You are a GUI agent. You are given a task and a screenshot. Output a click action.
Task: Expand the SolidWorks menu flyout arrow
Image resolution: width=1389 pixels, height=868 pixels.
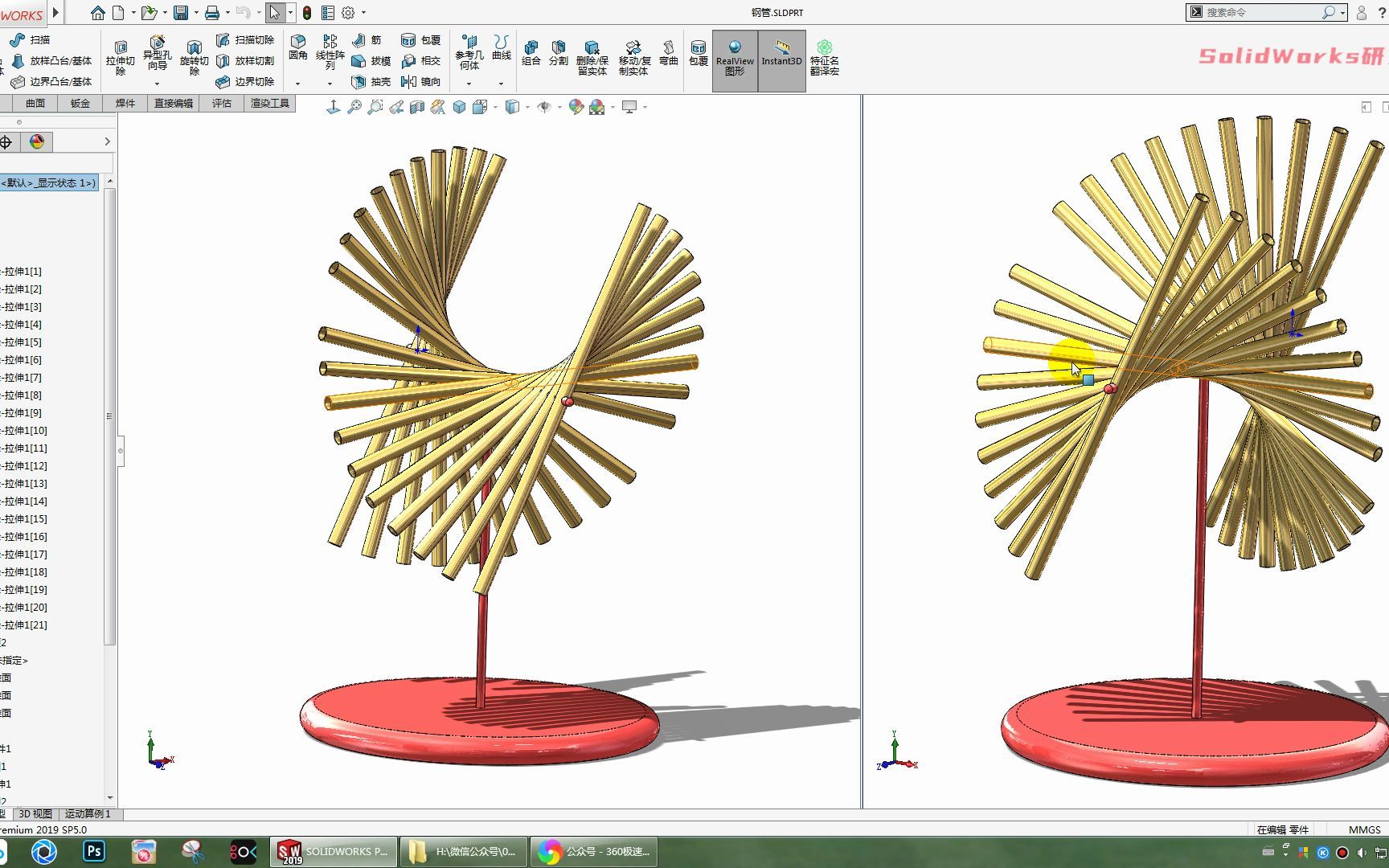coord(55,12)
